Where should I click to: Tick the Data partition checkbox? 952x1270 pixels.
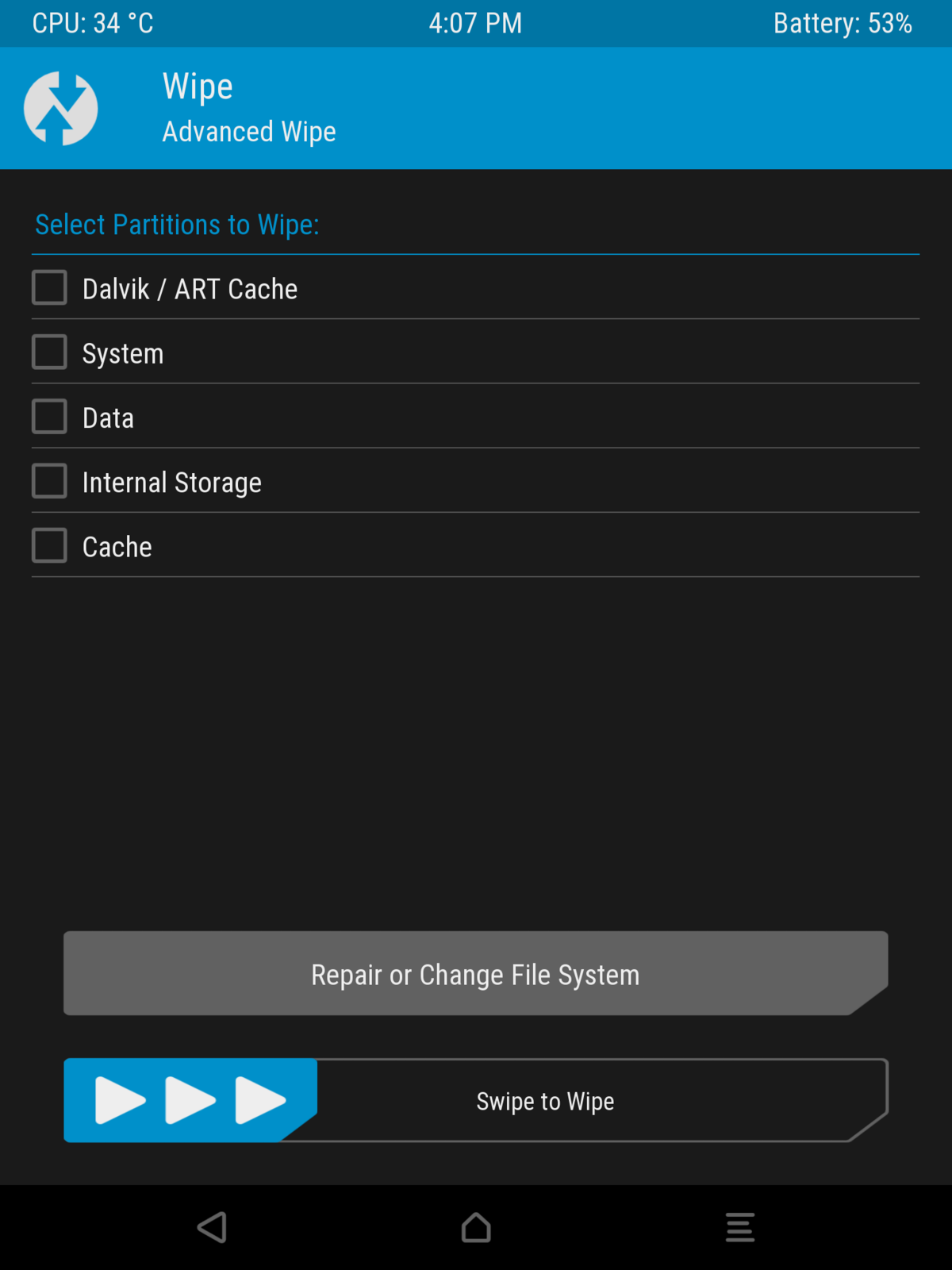(x=49, y=417)
